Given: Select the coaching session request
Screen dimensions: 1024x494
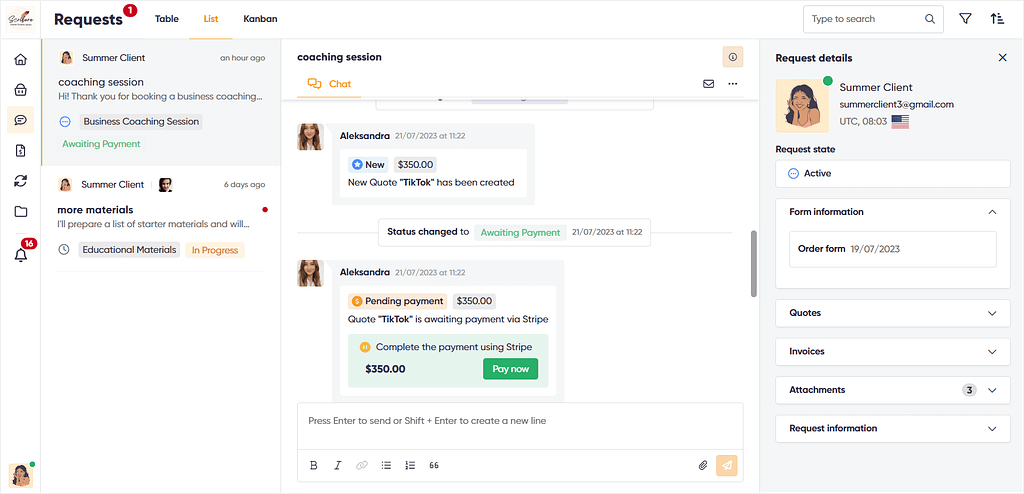Looking at the screenshot, I should coord(161,102).
